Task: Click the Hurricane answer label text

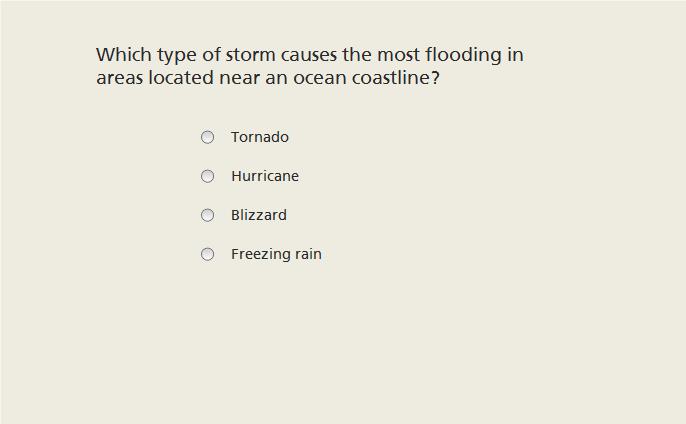Action: [x=265, y=176]
